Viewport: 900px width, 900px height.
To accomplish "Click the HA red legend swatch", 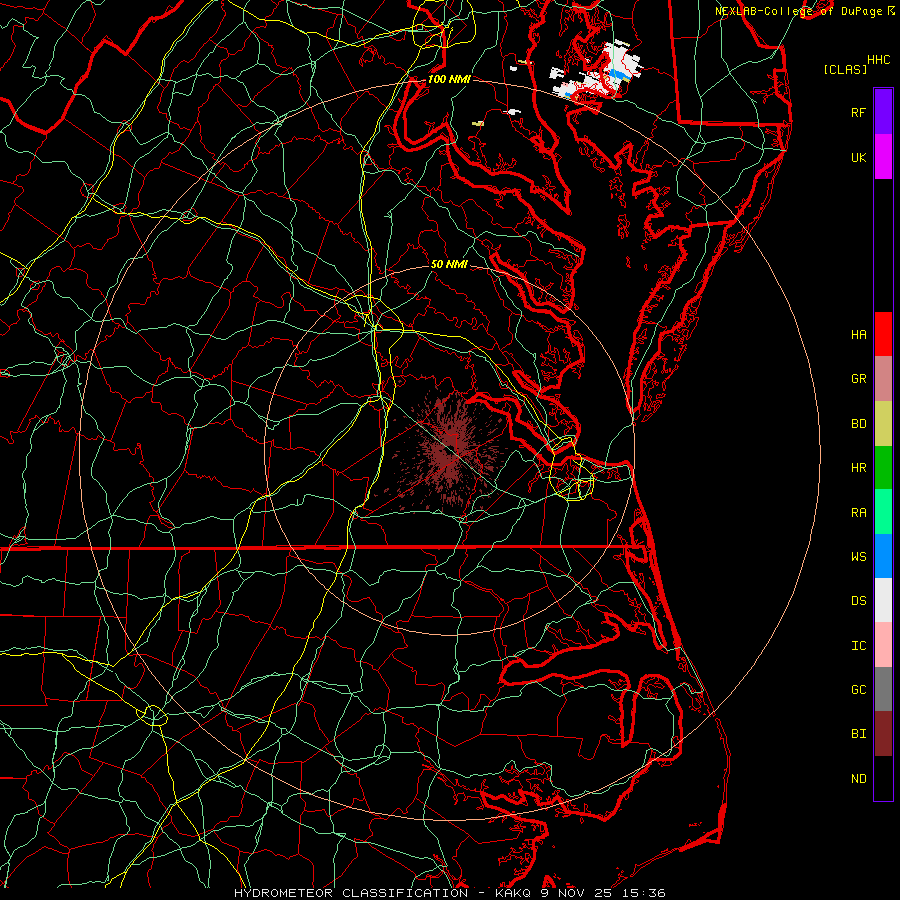I will pos(883,334).
